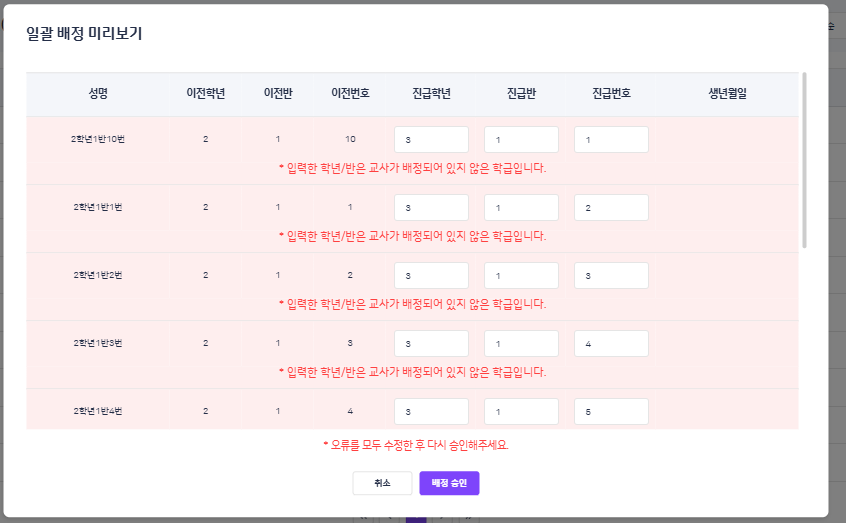Select 진급반 input for 2학년1반10번
Image resolution: width=846 pixels, height=523 pixels.
coord(521,140)
